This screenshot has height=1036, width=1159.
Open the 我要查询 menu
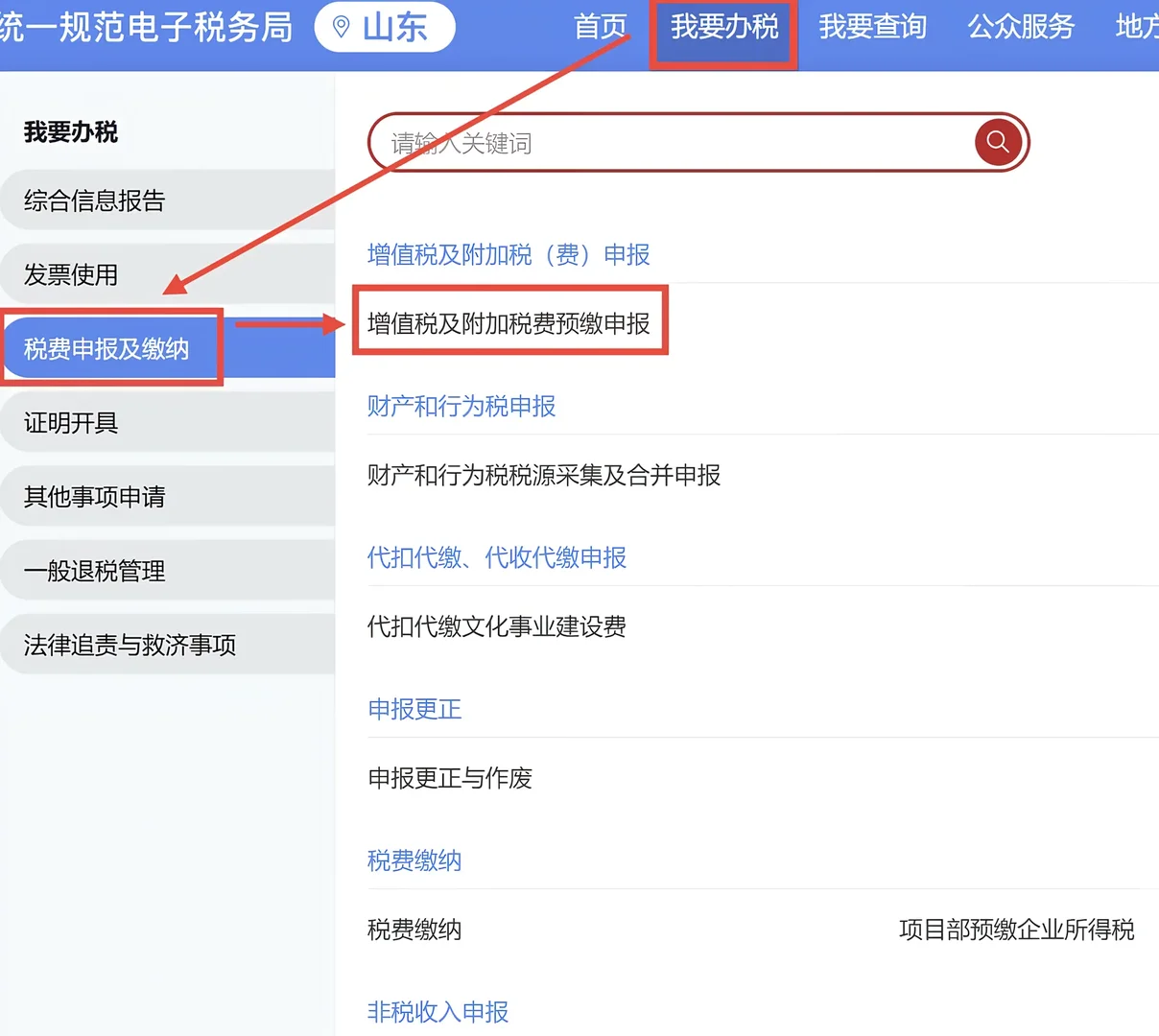[872, 28]
